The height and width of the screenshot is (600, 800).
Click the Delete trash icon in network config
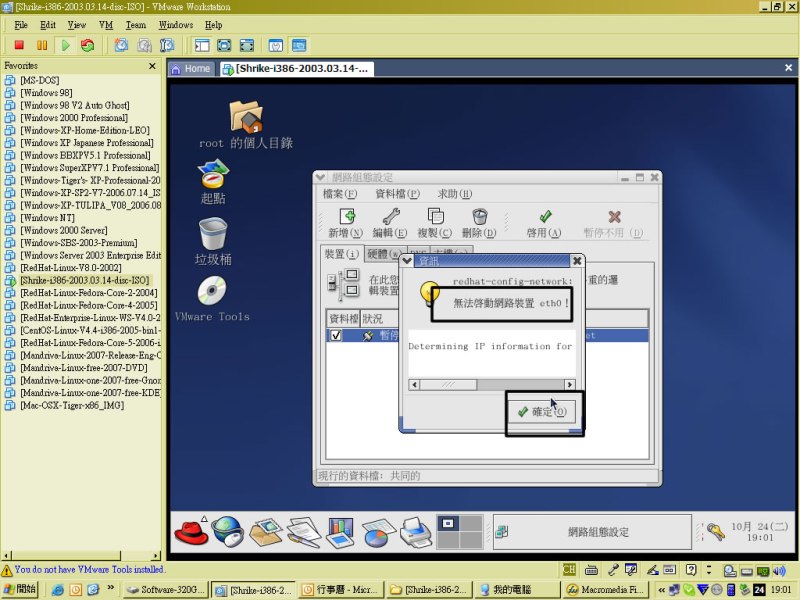pyautogui.click(x=480, y=216)
